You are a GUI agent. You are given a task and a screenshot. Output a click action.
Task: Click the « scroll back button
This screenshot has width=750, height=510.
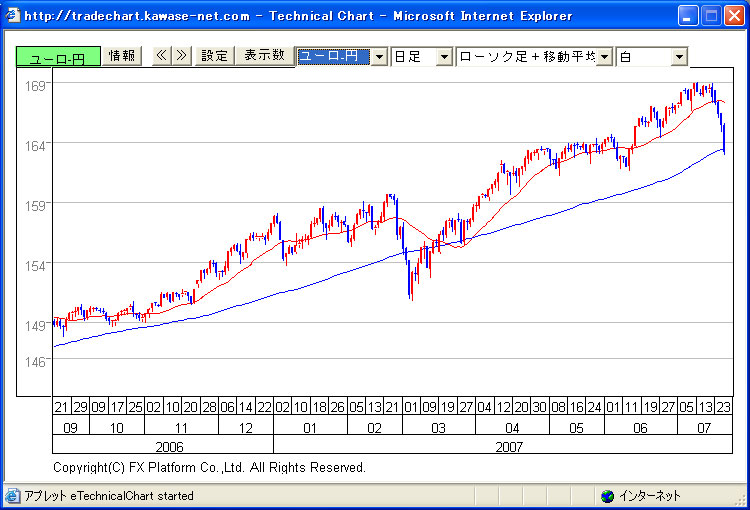[161, 56]
